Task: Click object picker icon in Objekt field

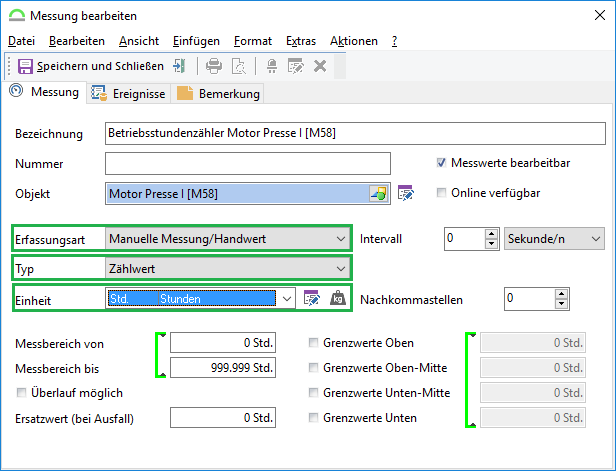Action: (379, 194)
